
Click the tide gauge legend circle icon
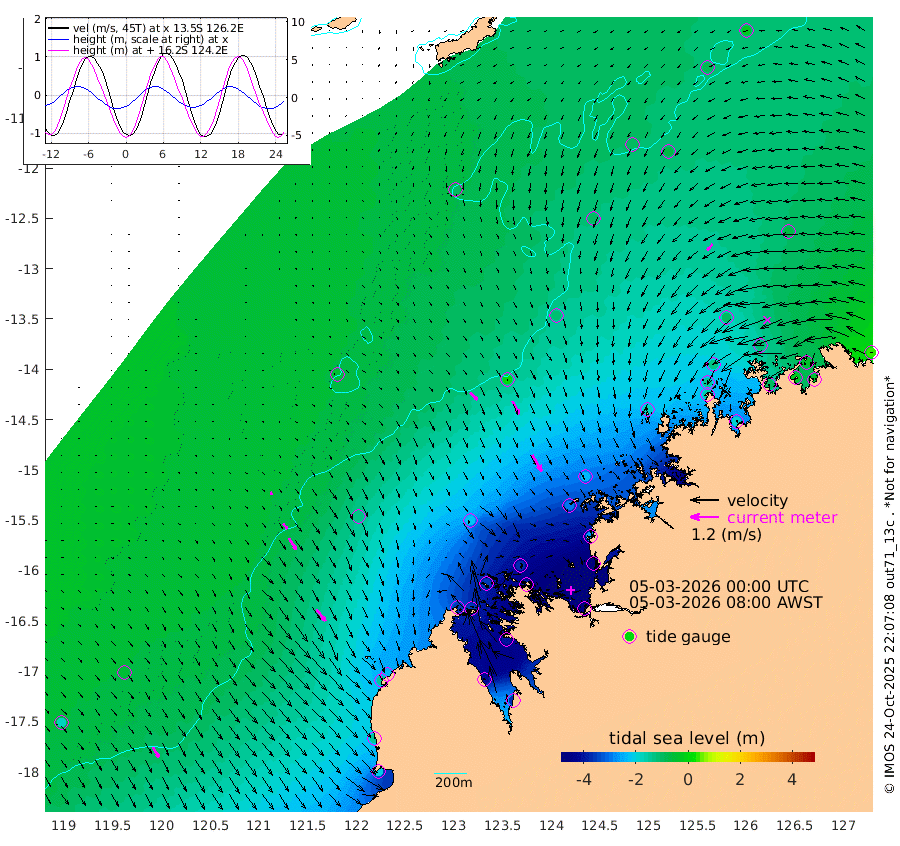(630, 637)
